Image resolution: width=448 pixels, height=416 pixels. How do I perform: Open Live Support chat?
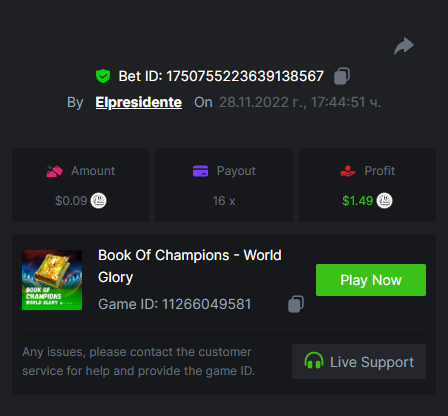(359, 362)
